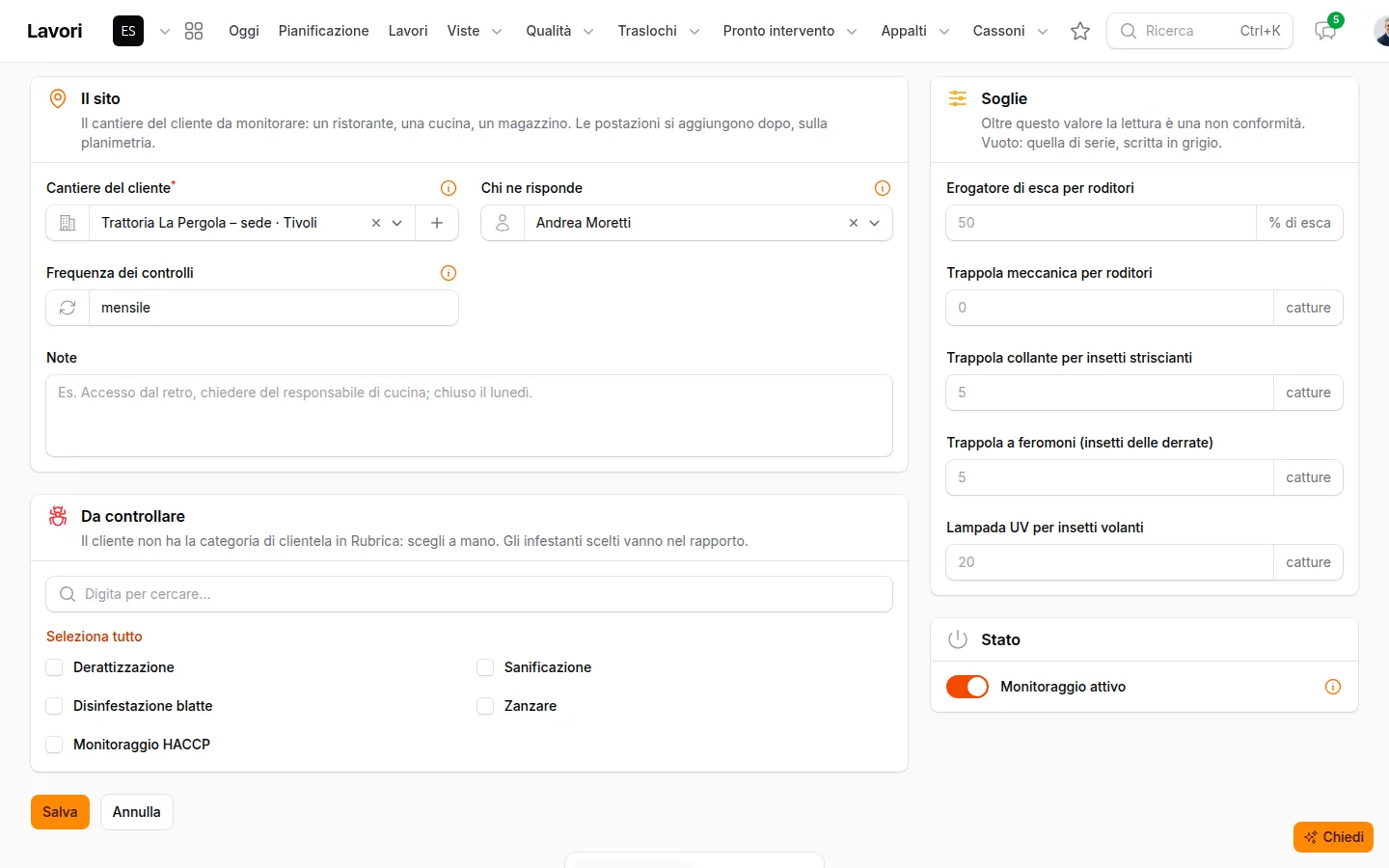Open the apps grid icon
This screenshot has width=1389, height=868.
[x=194, y=31]
